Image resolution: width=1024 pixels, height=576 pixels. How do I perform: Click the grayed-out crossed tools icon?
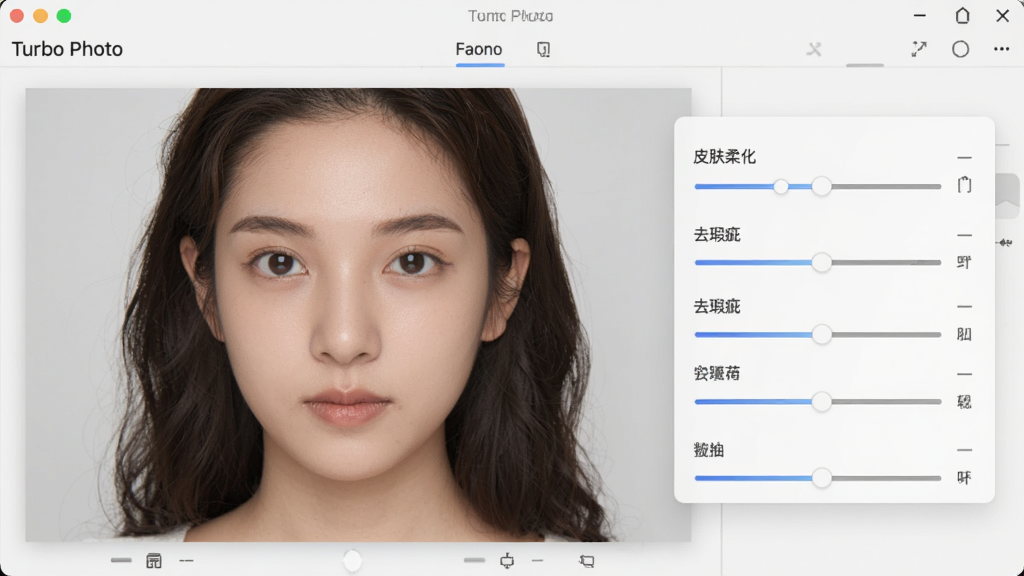(x=814, y=49)
